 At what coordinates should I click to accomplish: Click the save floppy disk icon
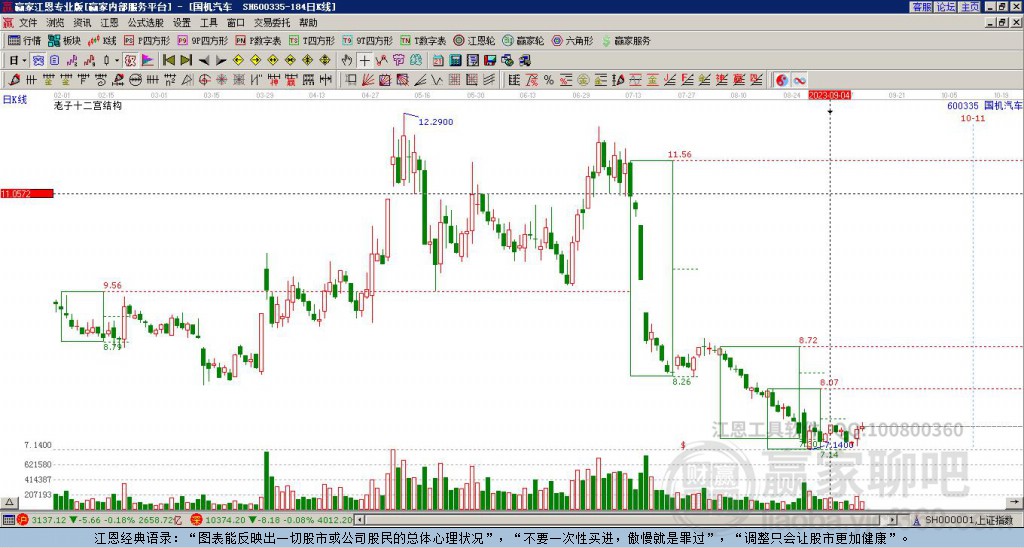pyautogui.click(x=490, y=61)
